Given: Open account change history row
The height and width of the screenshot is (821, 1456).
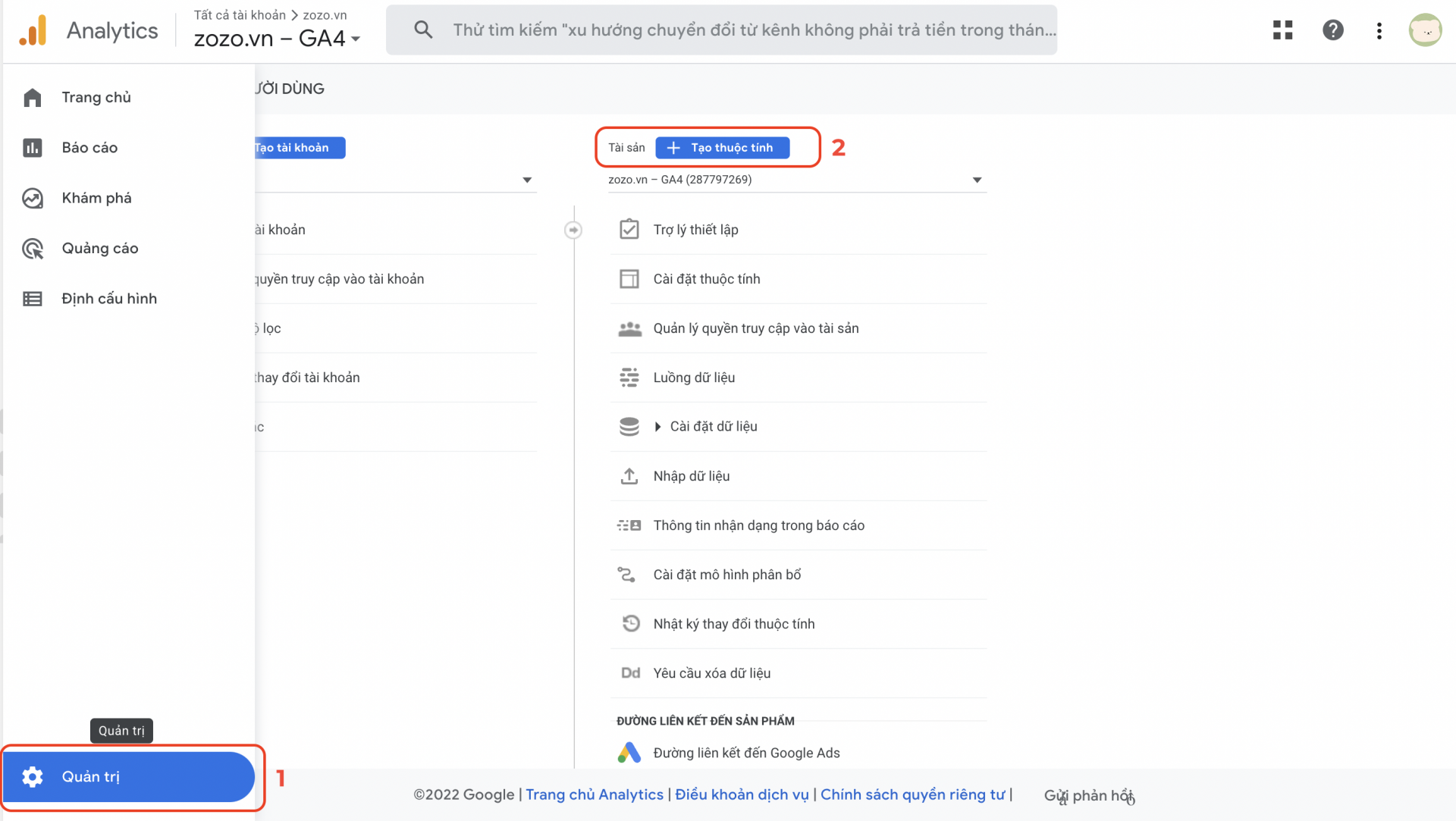Looking at the screenshot, I should [396, 378].
